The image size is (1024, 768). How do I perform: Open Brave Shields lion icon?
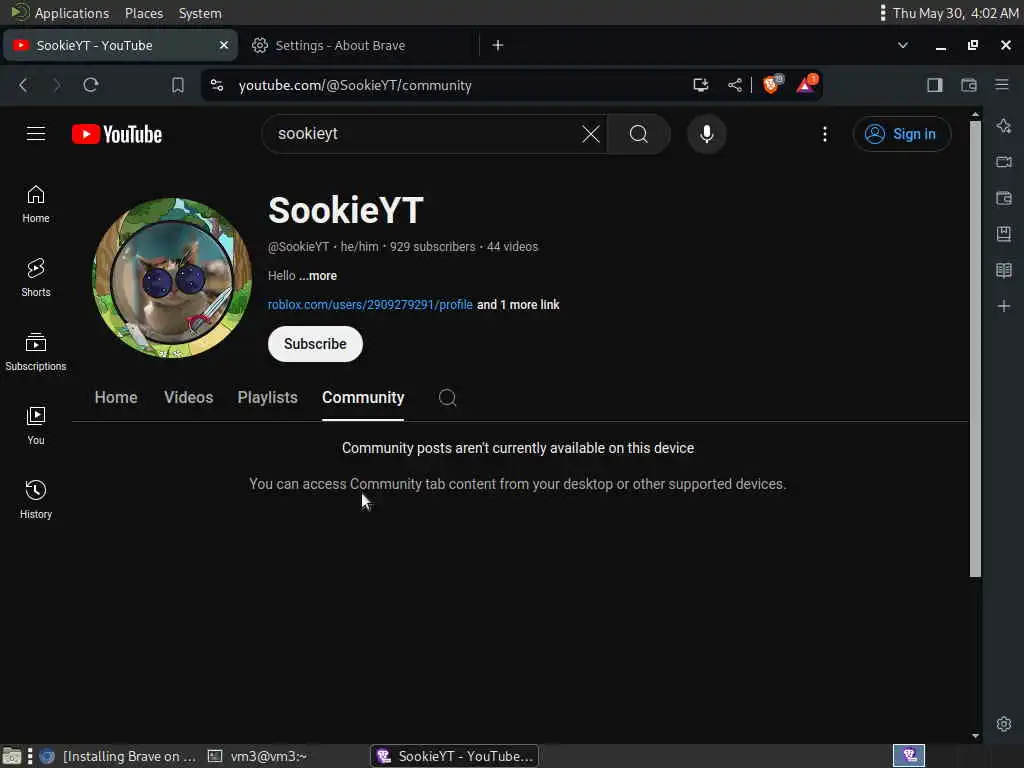pyautogui.click(x=771, y=84)
